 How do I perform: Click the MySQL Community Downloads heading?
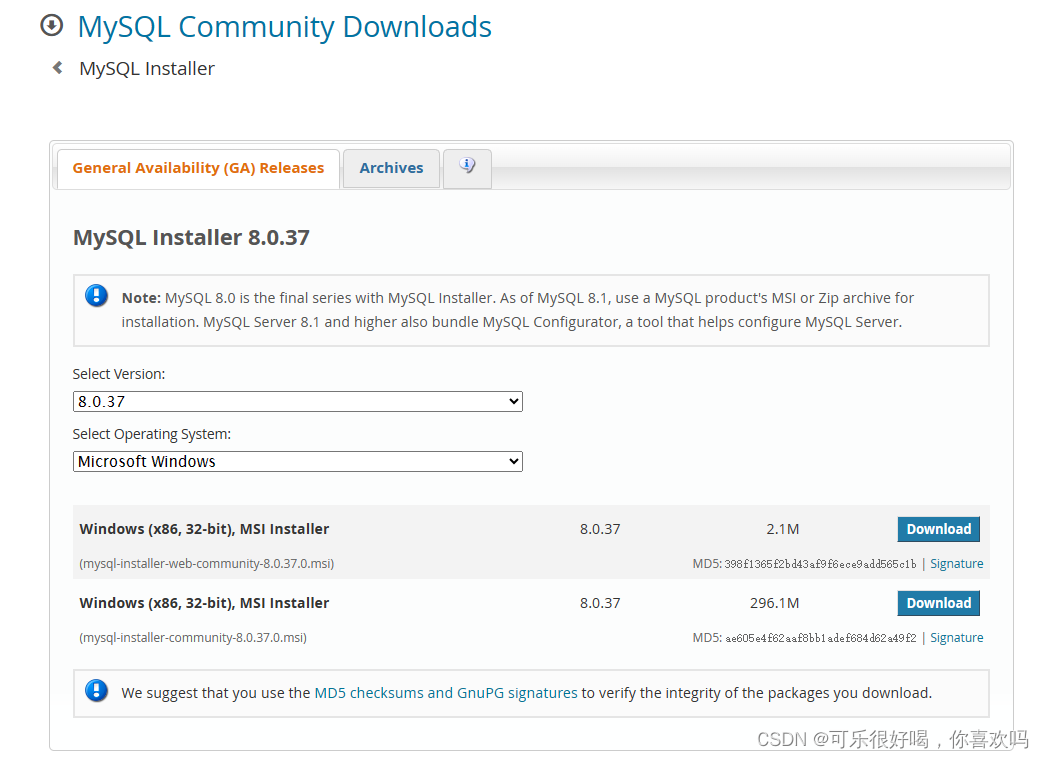coord(284,27)
